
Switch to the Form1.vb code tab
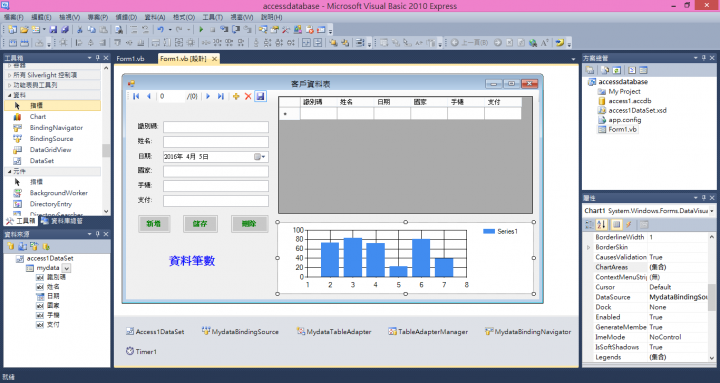coord(130,59)
